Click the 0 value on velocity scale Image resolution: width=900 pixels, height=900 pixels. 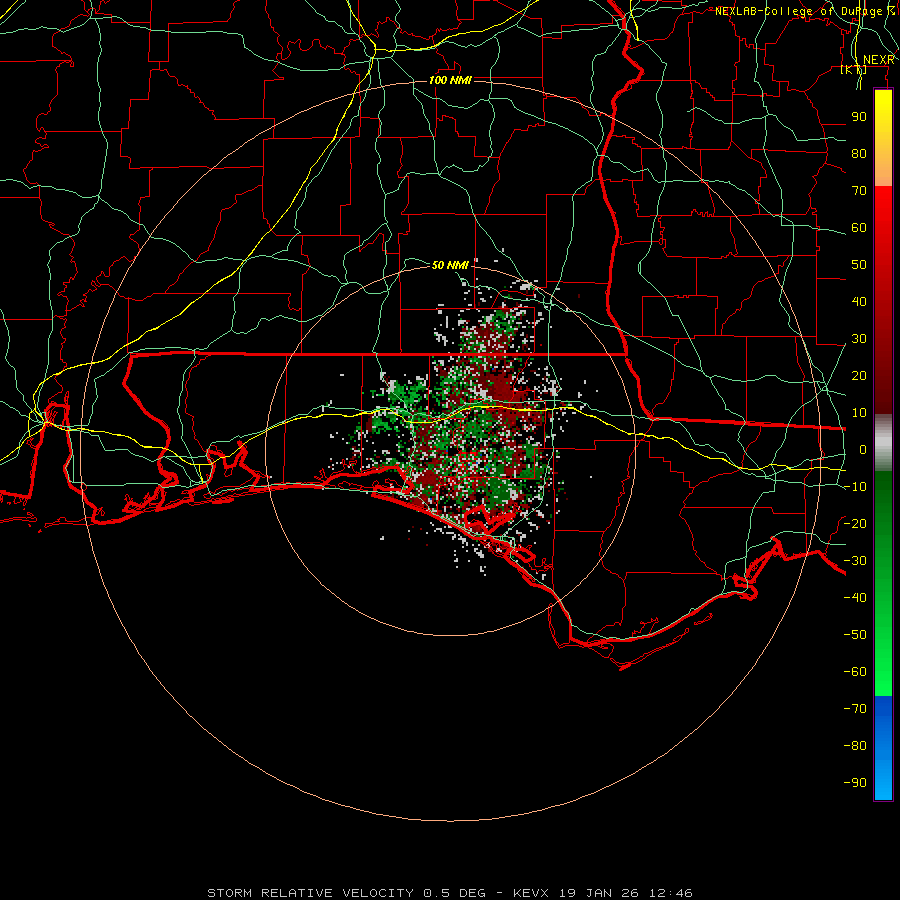click(x=863, y=449)
